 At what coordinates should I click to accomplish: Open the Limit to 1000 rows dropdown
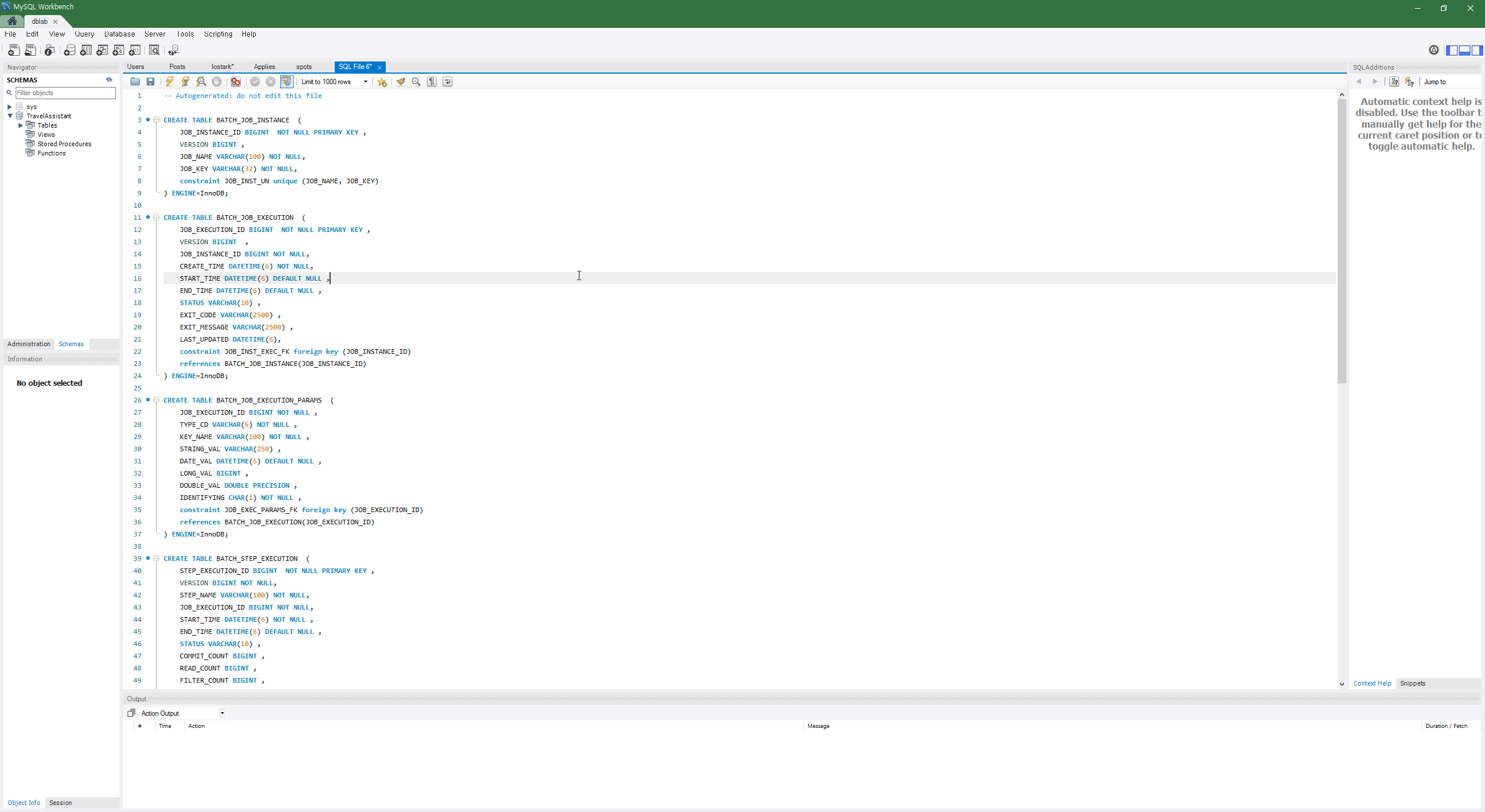point(334,82)
